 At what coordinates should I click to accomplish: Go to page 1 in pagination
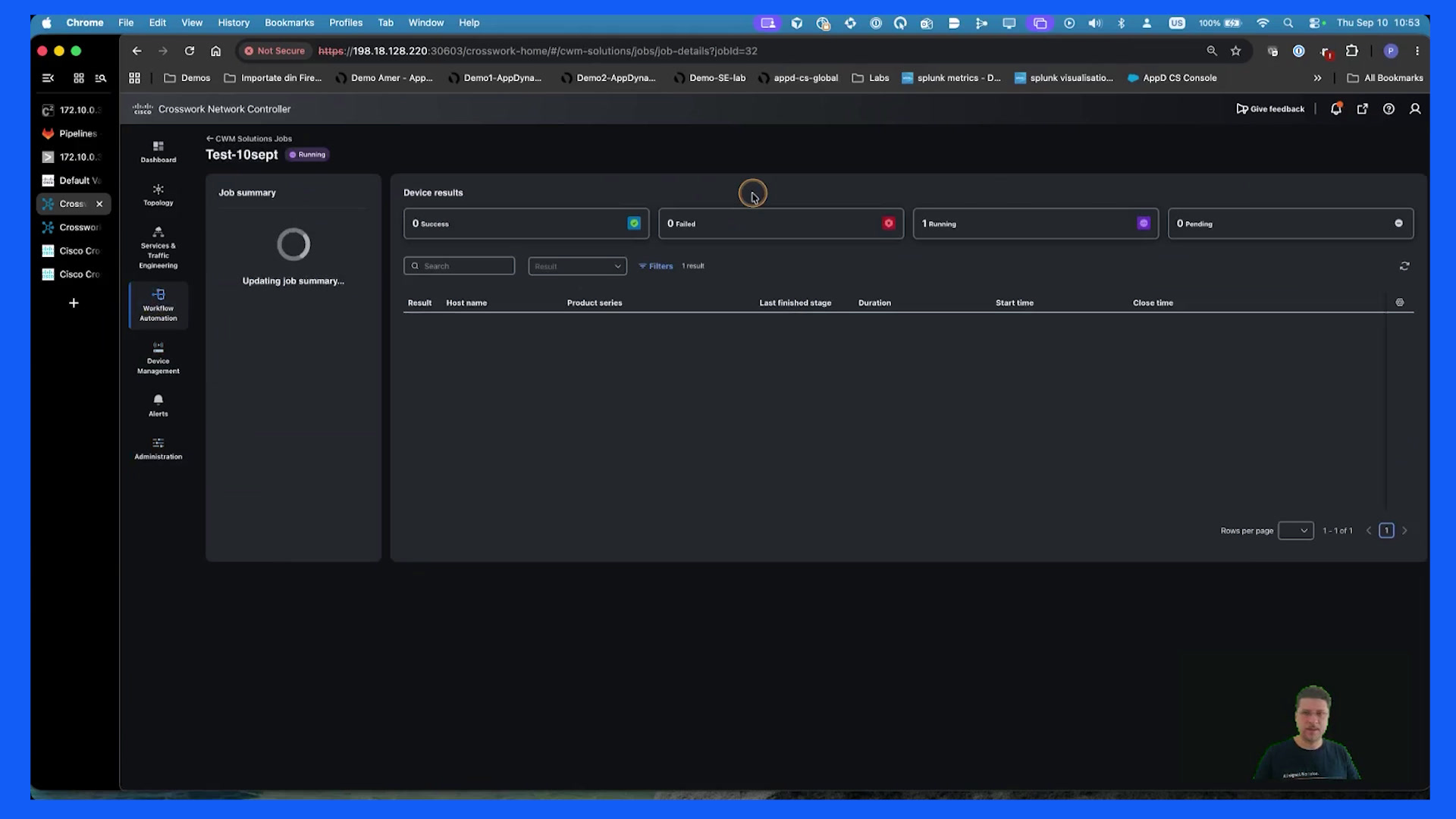click(x=1386, y=531)
